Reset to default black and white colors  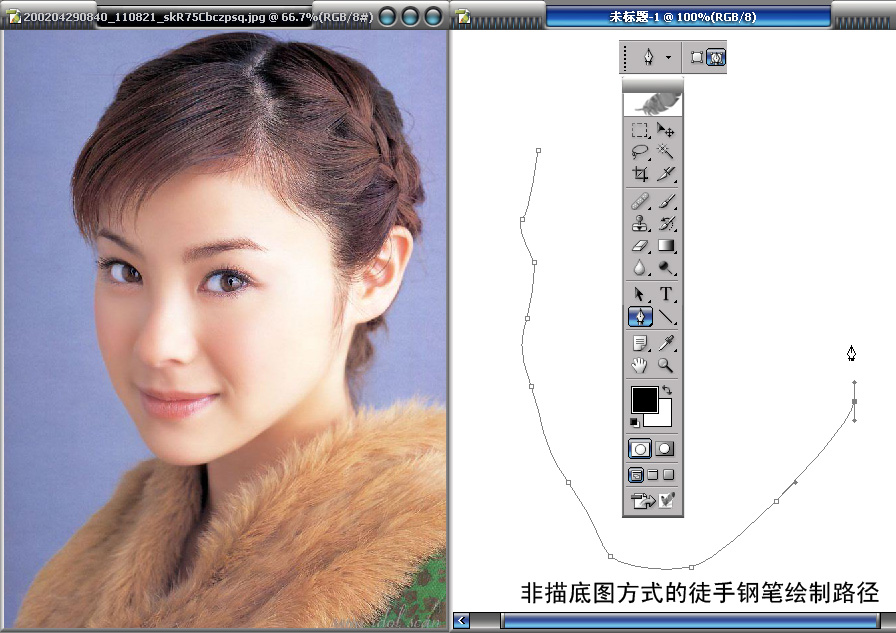point(634,422)
